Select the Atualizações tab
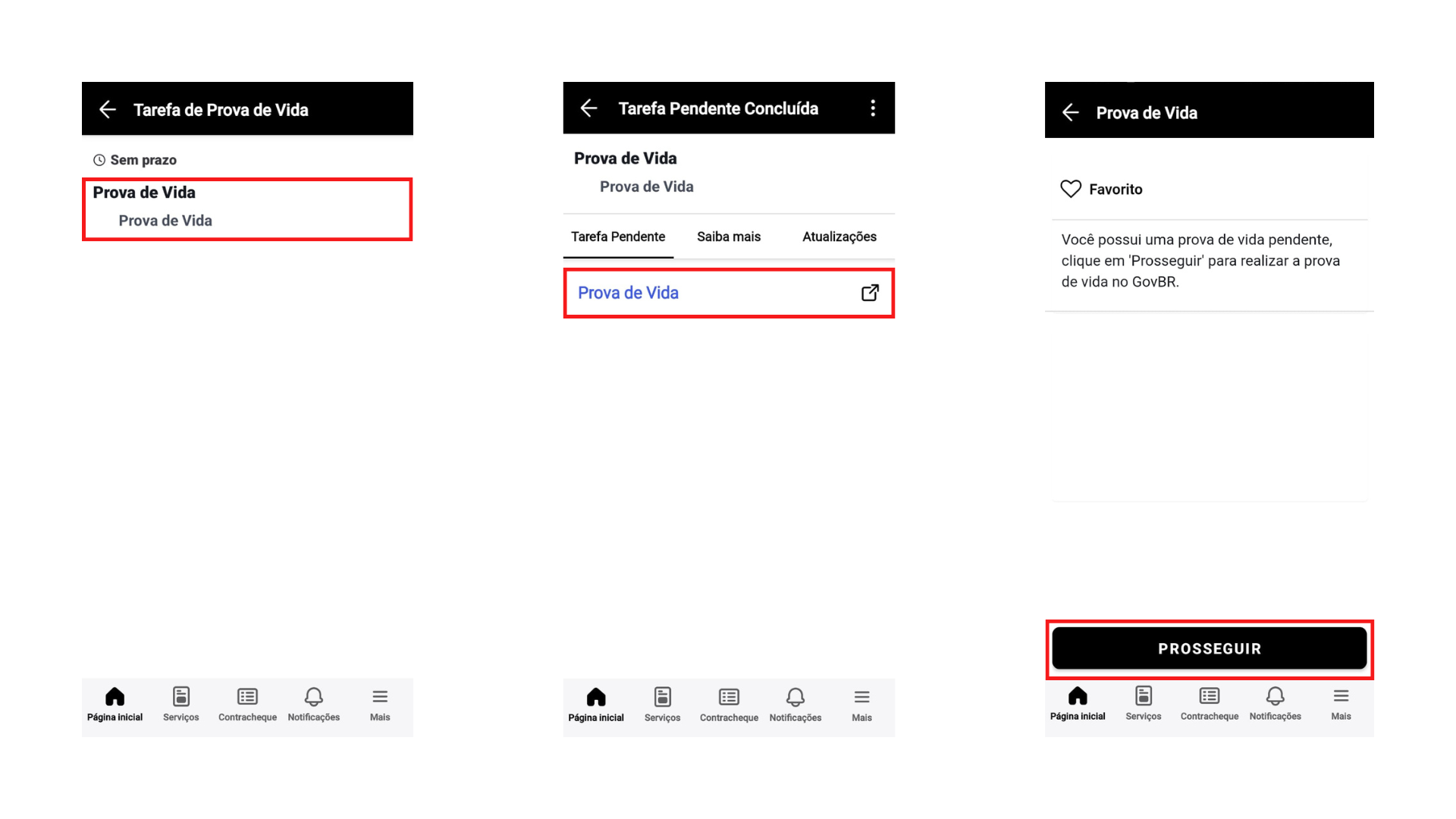 [x=839, y=237]
